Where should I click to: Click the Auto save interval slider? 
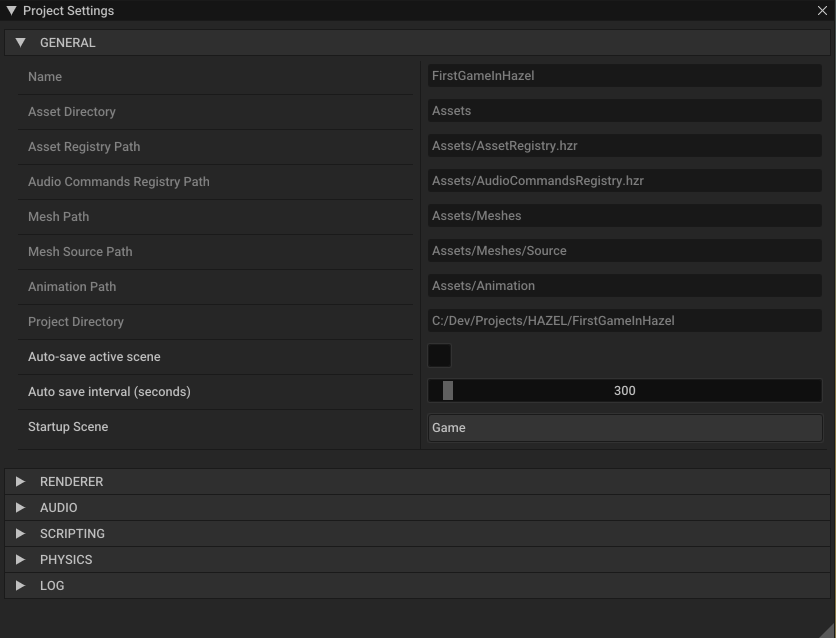[x=624, y=391]
